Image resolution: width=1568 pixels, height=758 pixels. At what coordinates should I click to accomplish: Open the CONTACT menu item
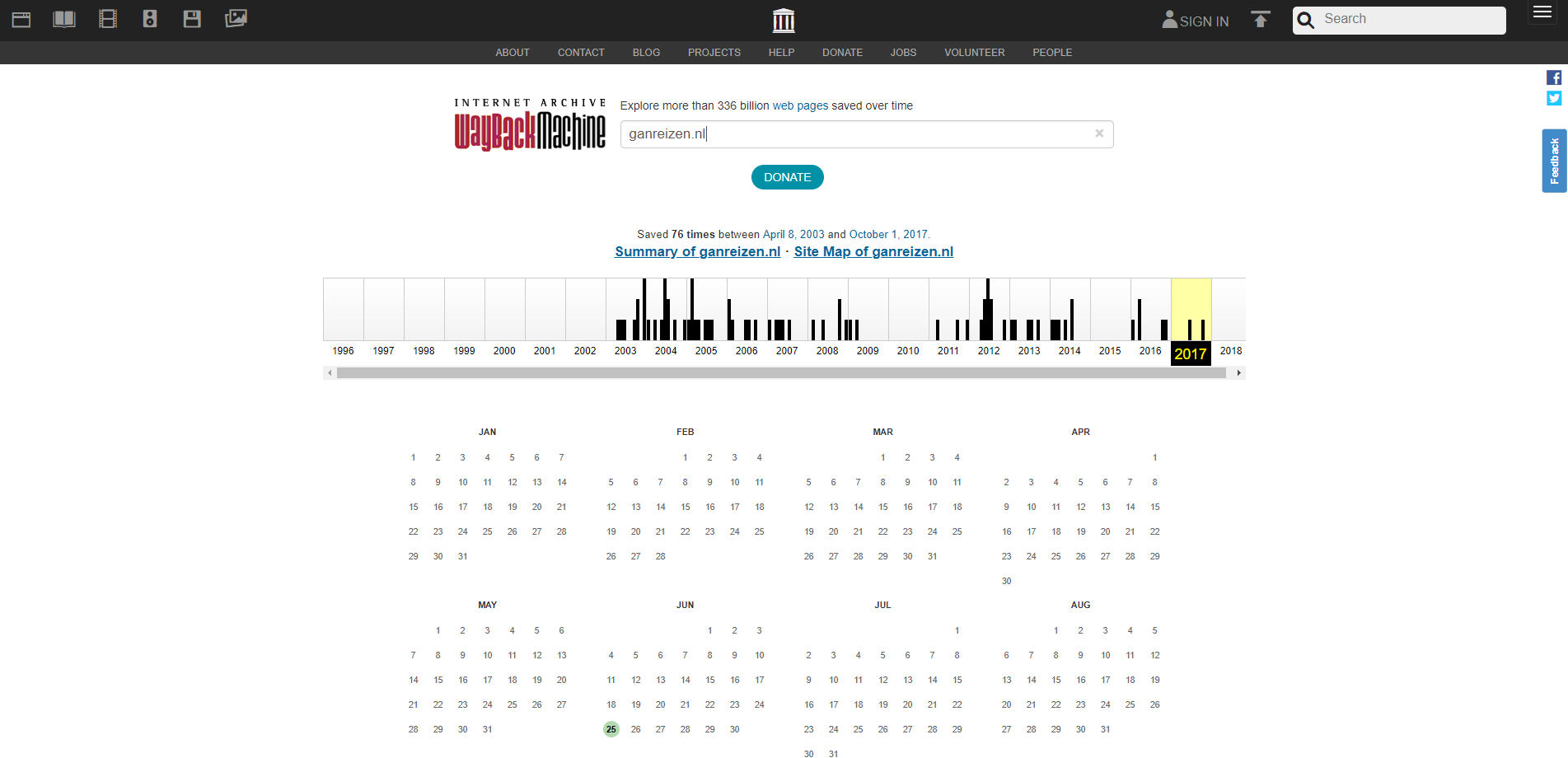pyautogui.click(x=581, y=53)
